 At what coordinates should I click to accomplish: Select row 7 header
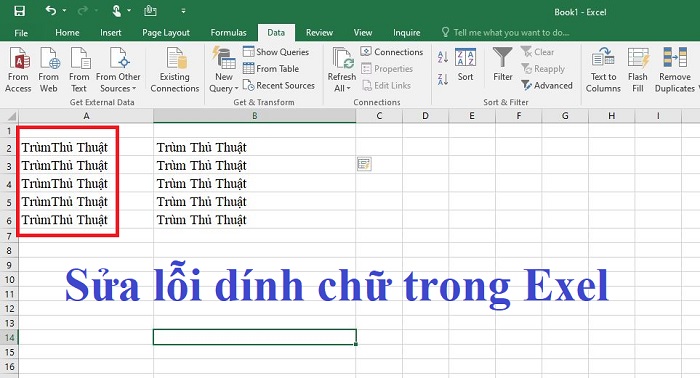click(x=9, y=236)
